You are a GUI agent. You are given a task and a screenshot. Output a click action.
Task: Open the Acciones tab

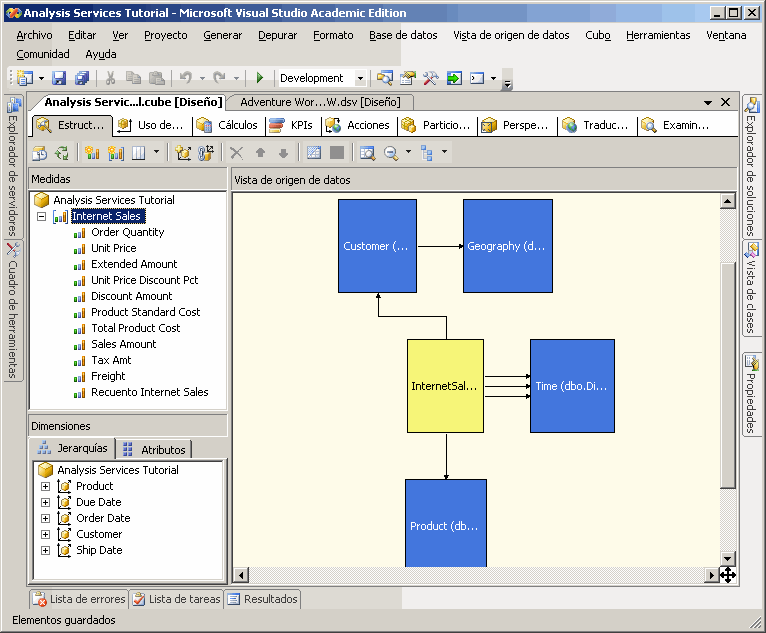[358, 126]
